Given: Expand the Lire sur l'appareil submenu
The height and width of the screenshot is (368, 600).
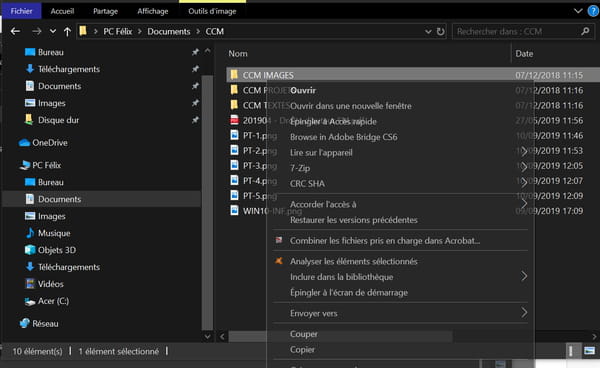Looking at the screenshot, I should (x=524, y=152).
